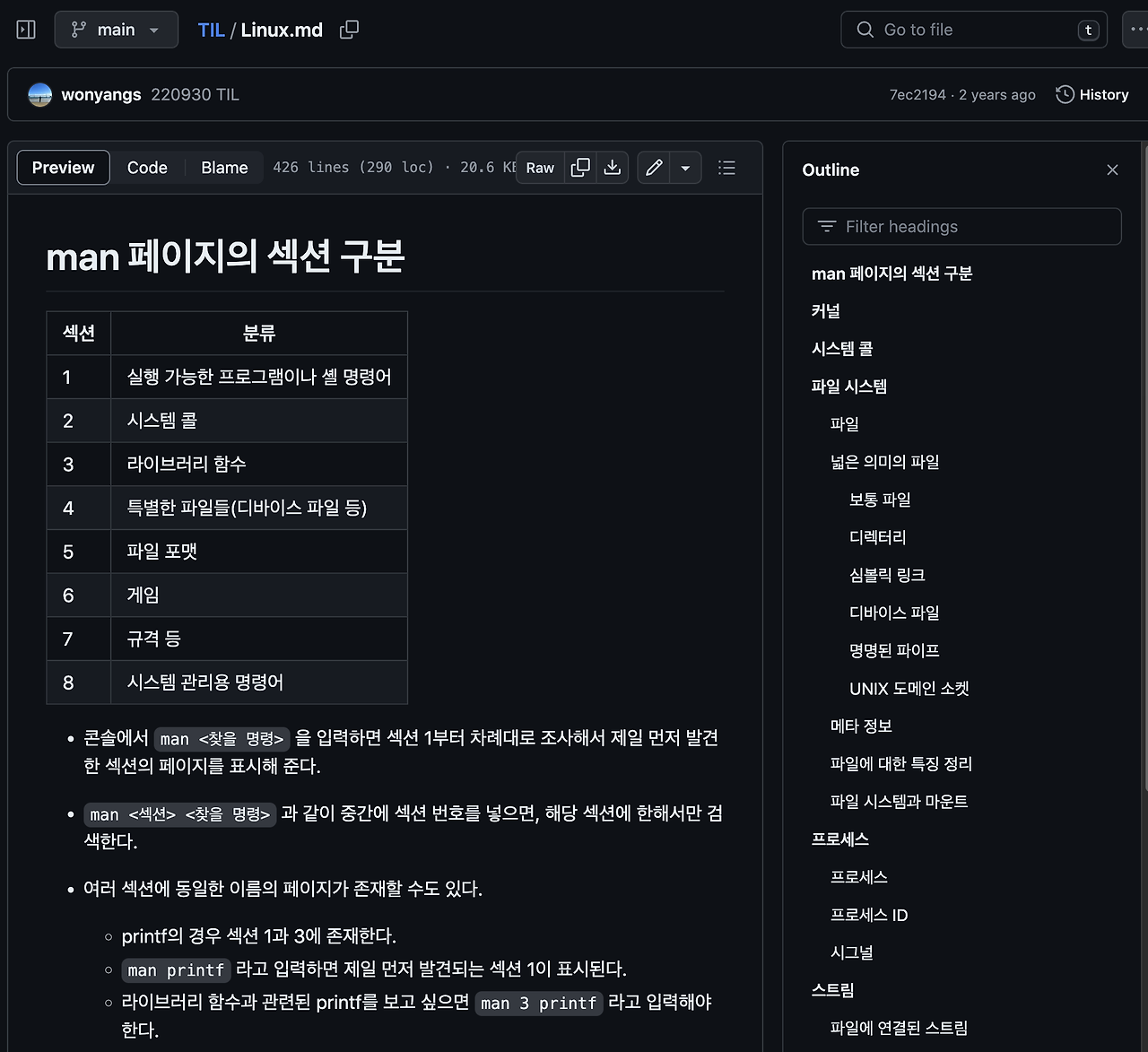
Task: Open the TIL repository breadcrumb link
Action: pos(211,30)
